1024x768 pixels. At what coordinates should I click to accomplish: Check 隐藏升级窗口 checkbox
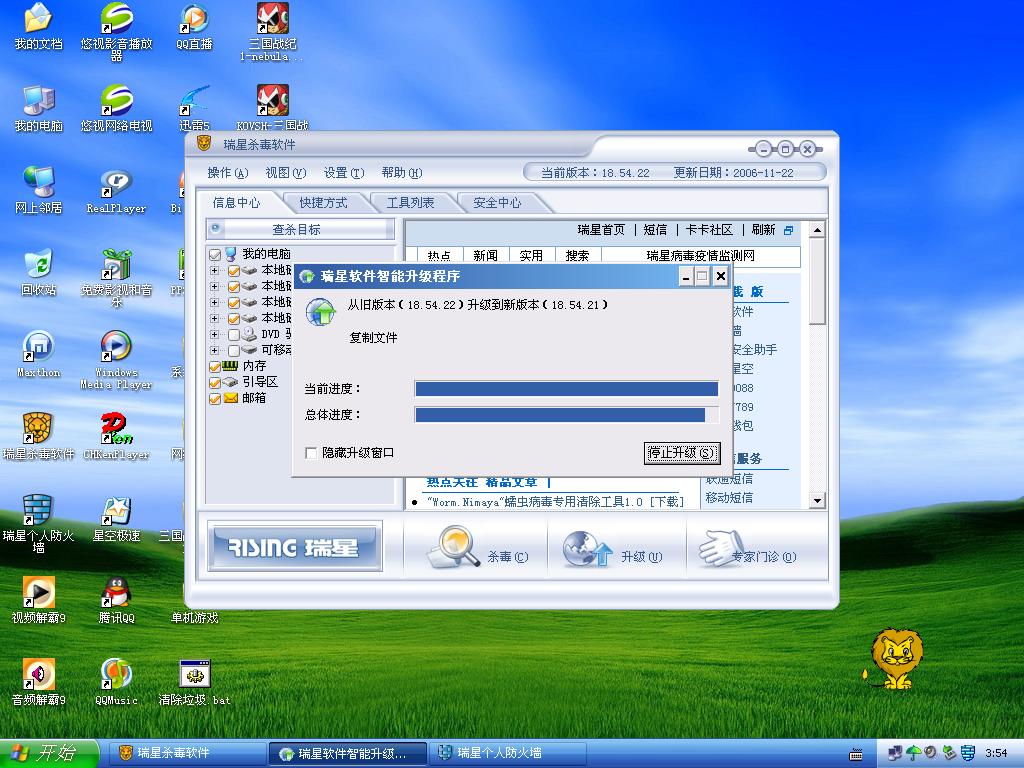(x=311, y=453)
